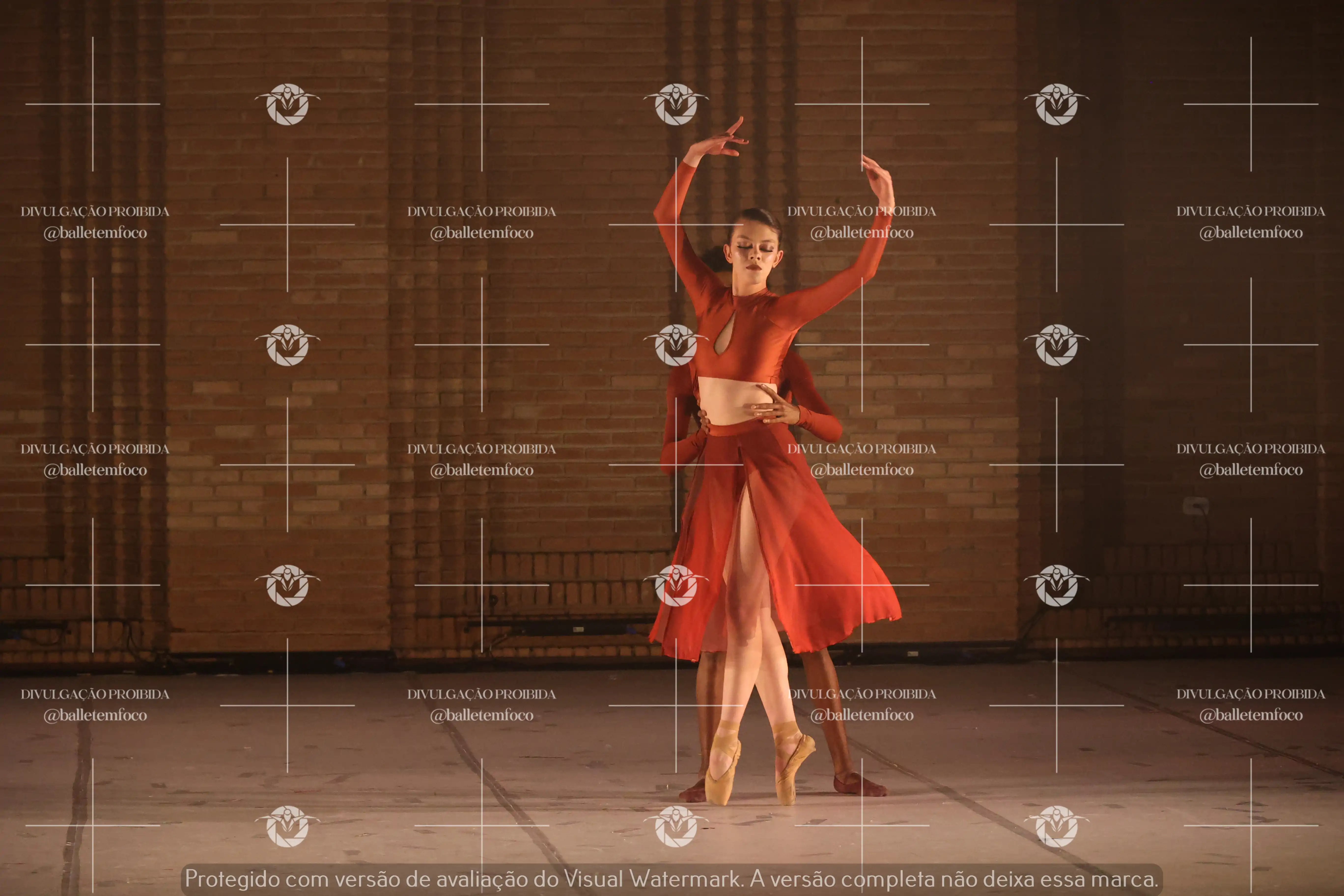
Task: Click the top-right camera-flower watermark logo
Action: [x=1057, y=104]
